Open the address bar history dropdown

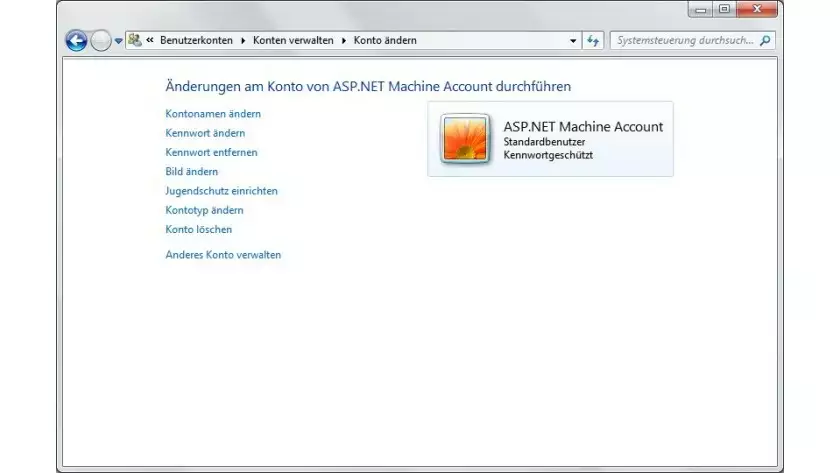(x=573, y=41)
